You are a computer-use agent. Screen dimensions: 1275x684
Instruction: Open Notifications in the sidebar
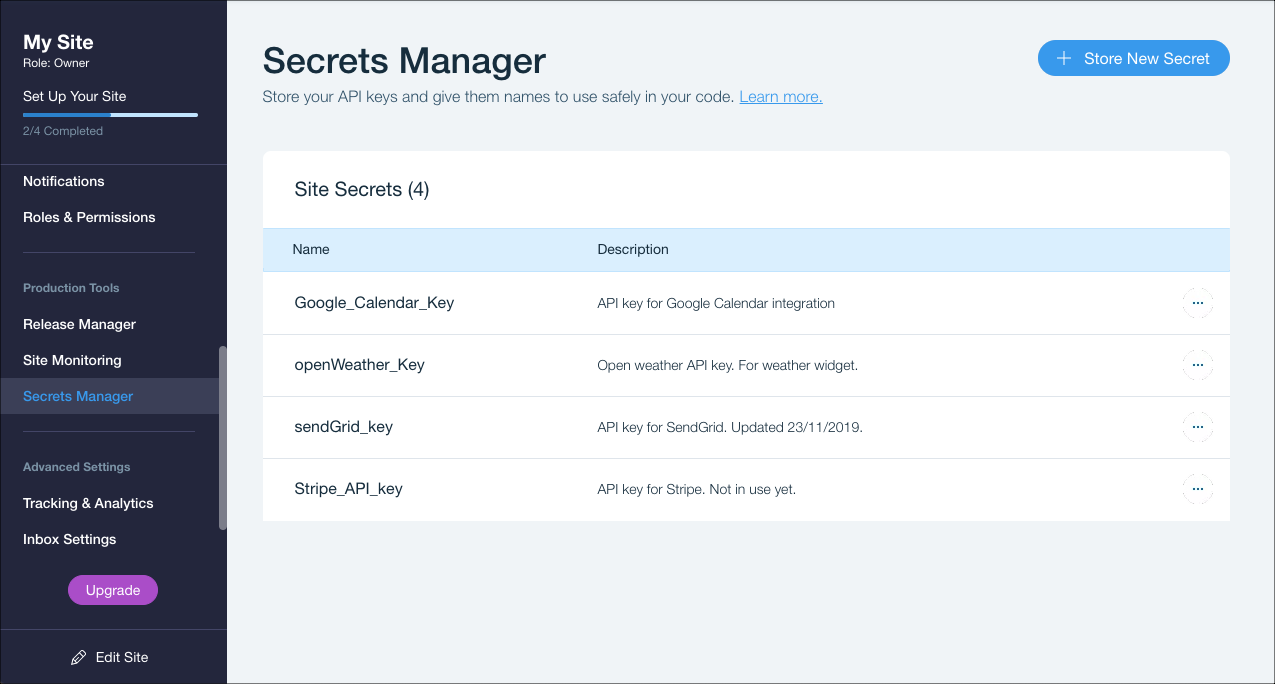64,181
